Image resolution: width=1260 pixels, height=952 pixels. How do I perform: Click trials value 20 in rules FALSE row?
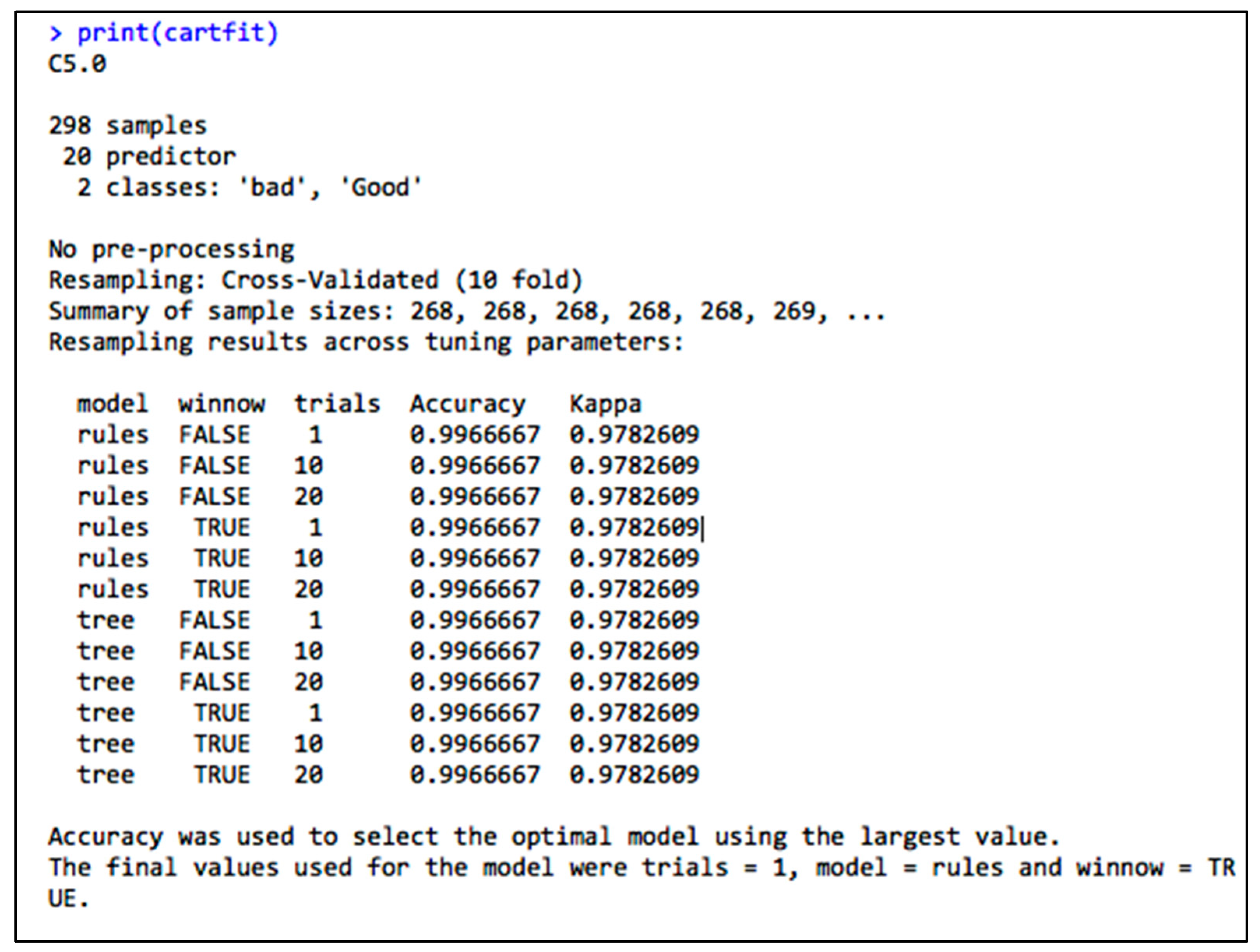(308, 496)
